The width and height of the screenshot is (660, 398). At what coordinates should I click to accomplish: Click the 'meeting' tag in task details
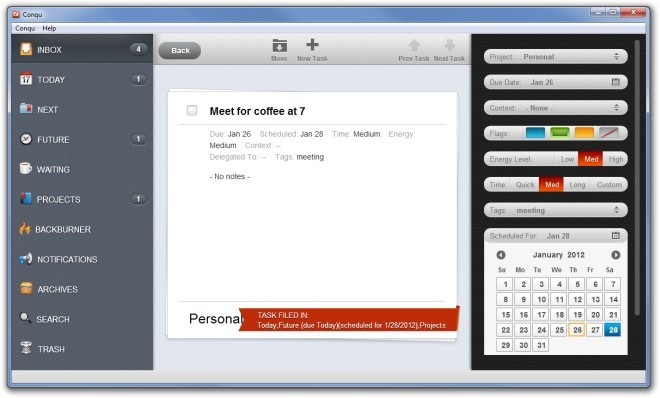[310, 157]
